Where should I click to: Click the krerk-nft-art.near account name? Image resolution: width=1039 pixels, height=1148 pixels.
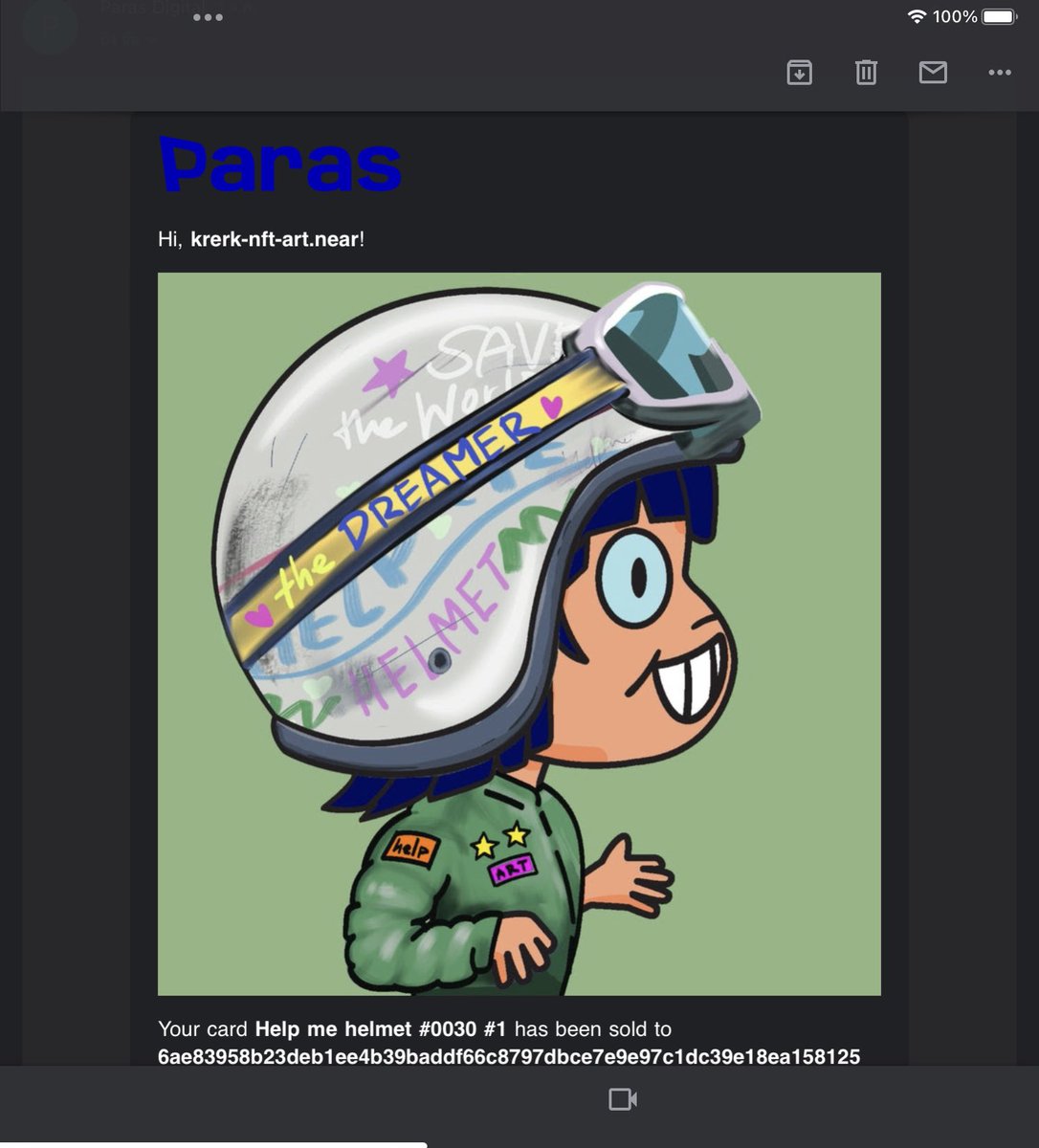pyautogui.click(x=275, y=238)
